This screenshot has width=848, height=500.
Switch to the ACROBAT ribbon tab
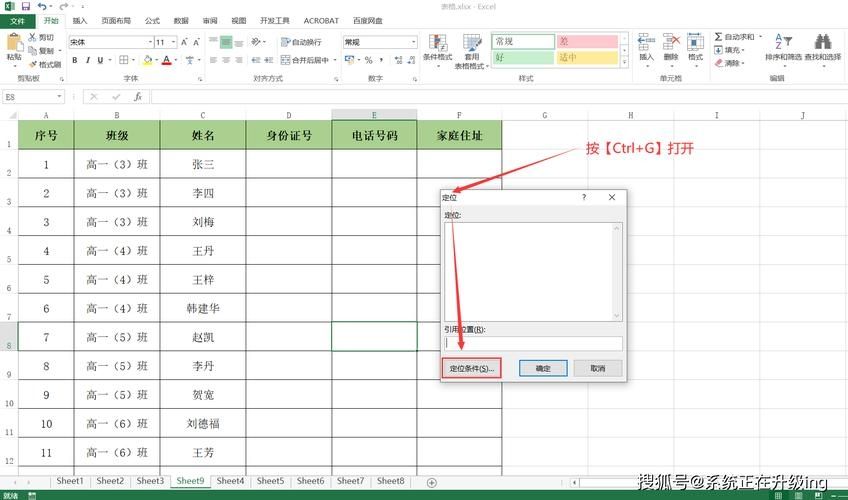coord(321,21)
